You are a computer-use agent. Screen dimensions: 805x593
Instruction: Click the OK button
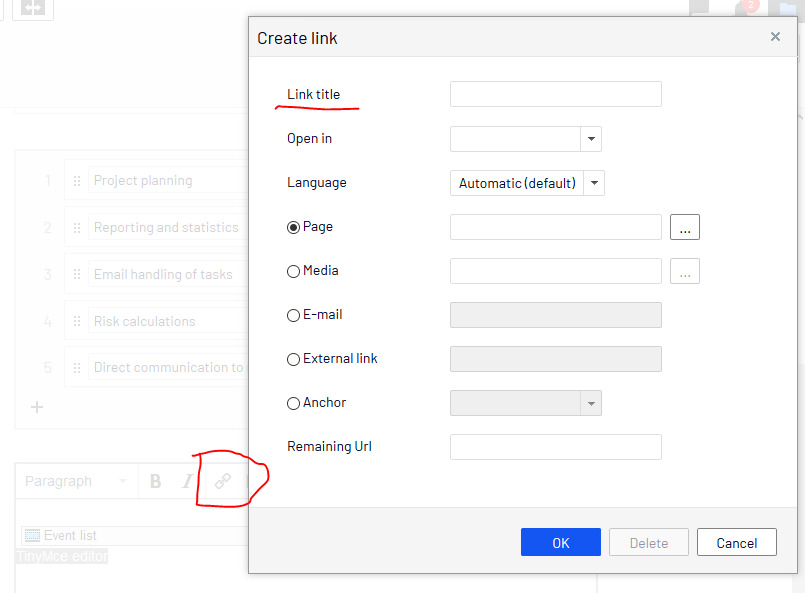pyautogui.click(x=560, y=542)
